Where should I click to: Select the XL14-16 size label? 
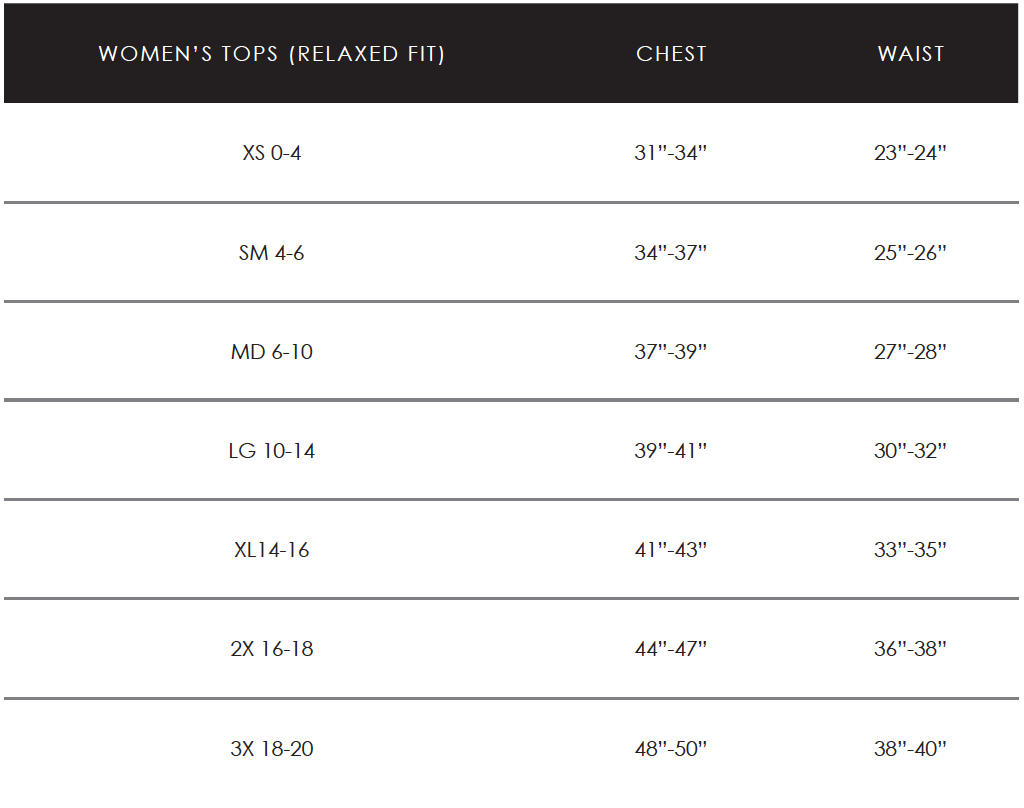271,550
